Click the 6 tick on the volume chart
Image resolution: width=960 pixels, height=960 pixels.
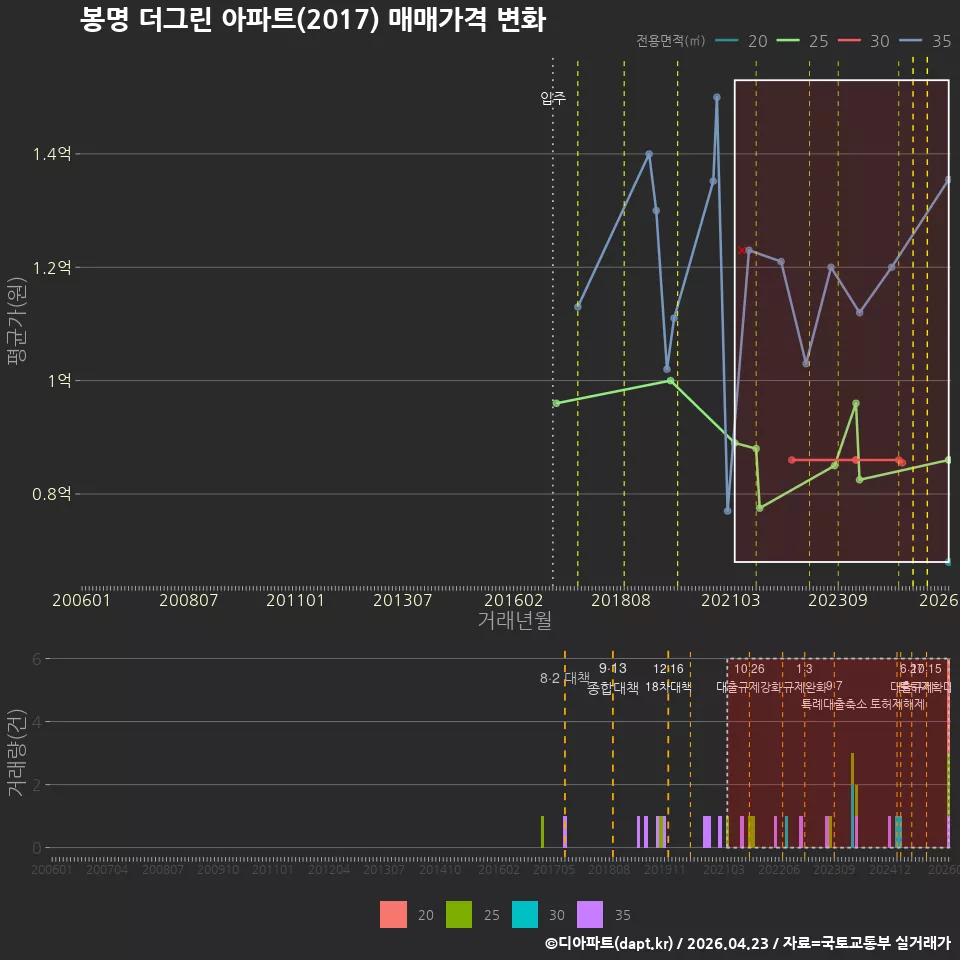point(37,659)
